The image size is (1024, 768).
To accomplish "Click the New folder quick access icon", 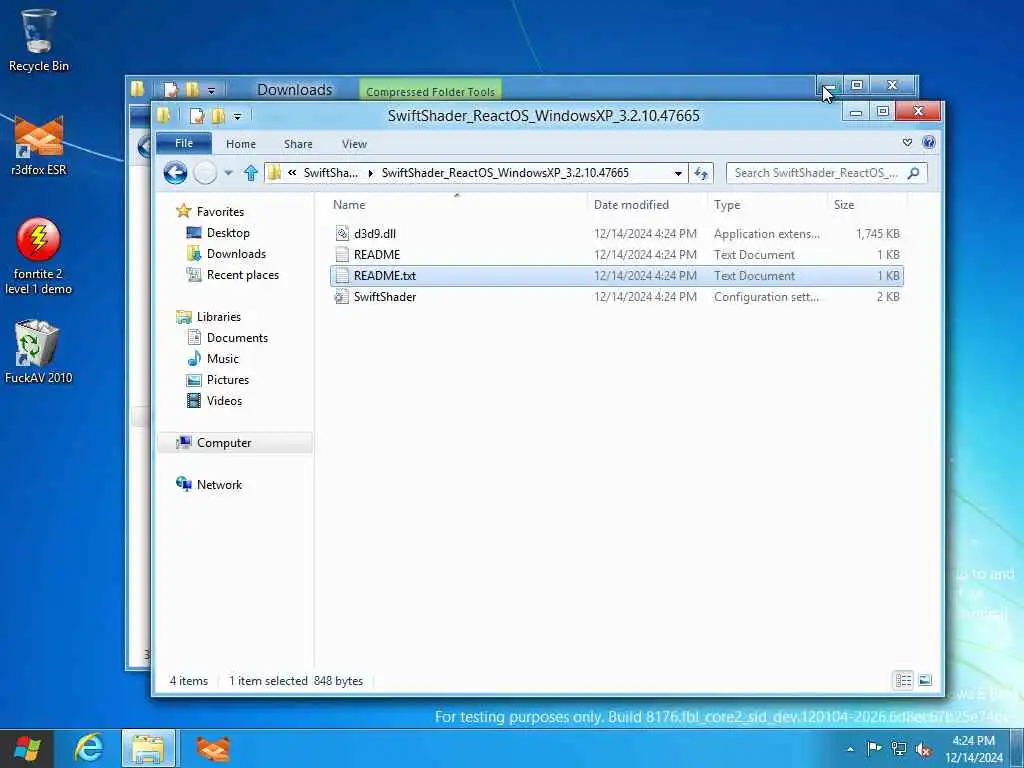I will [218, 116].
